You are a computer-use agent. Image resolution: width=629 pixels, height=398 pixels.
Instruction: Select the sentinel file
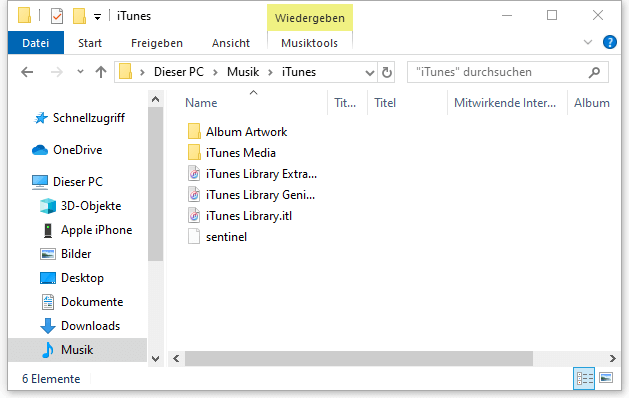click(x=226, y=237)
